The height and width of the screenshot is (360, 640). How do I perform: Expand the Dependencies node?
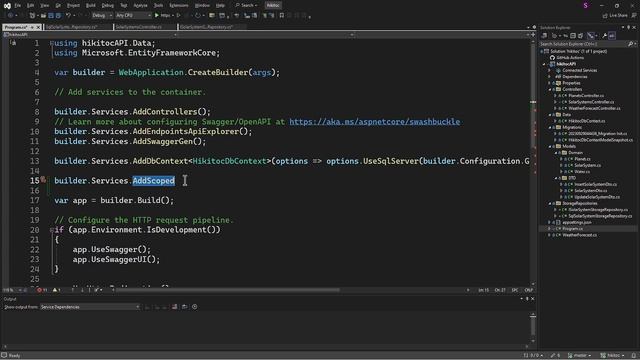[x=550, y=77]
